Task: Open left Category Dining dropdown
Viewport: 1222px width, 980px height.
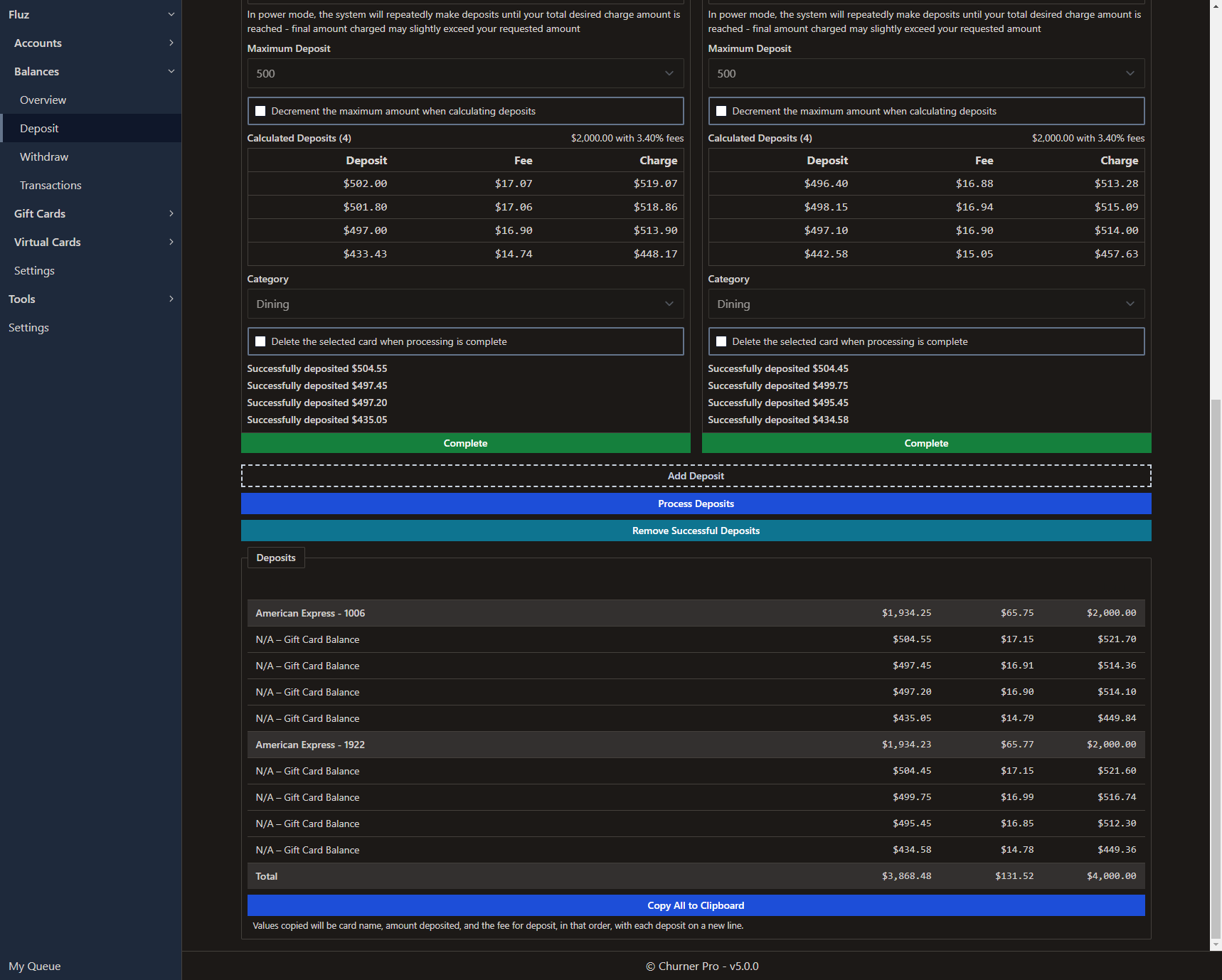Action: pyautogui.click(x=465, y=304)
